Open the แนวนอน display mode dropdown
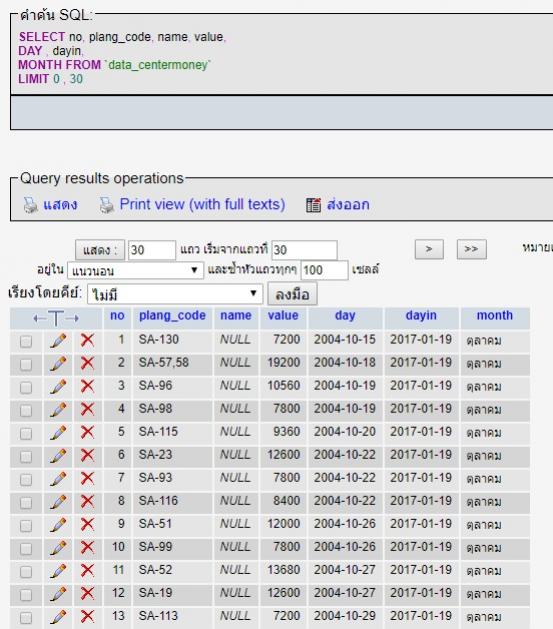 click(x=136, y=270)
